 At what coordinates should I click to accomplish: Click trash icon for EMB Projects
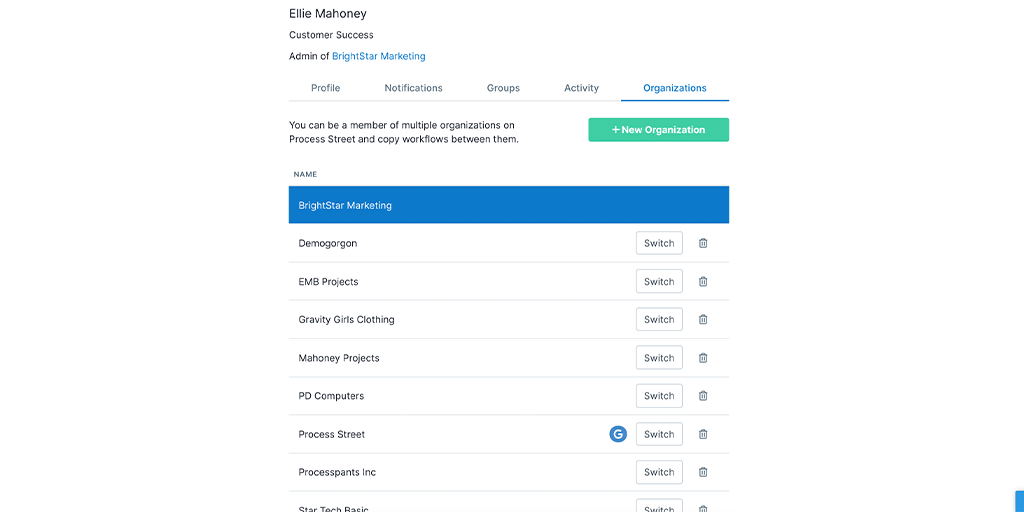(x=703, y=281)
